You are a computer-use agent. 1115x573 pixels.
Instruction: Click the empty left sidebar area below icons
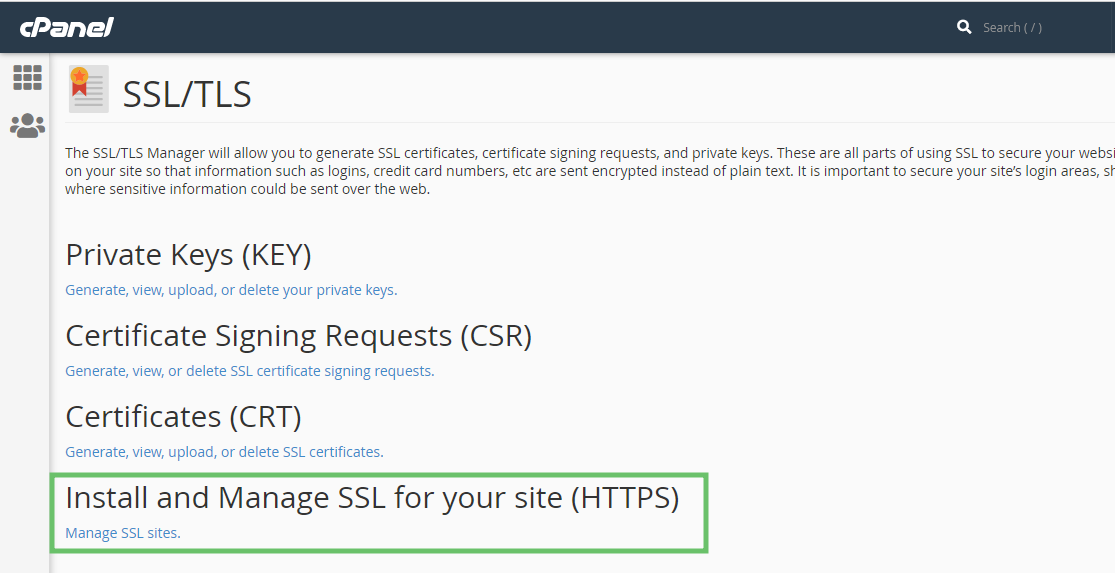[x=25, y=350]
